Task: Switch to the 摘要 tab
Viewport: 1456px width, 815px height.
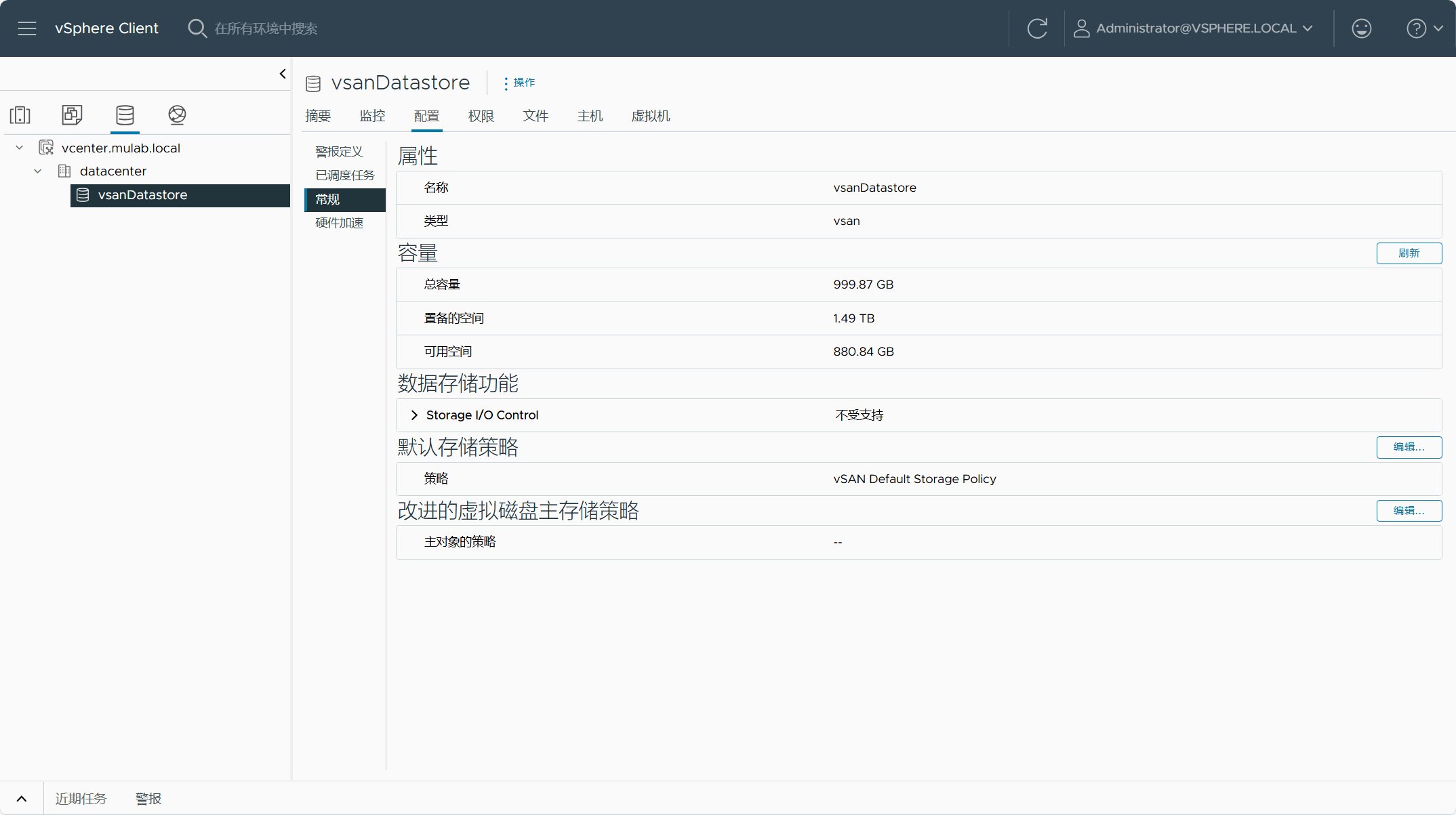Action: click(x=318, y=116)
